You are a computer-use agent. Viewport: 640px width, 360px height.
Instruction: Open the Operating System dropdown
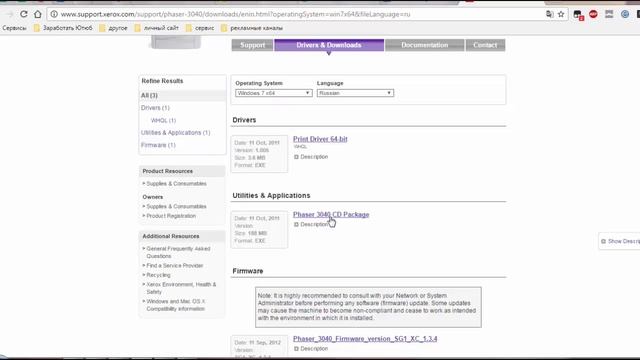point(273,93)
